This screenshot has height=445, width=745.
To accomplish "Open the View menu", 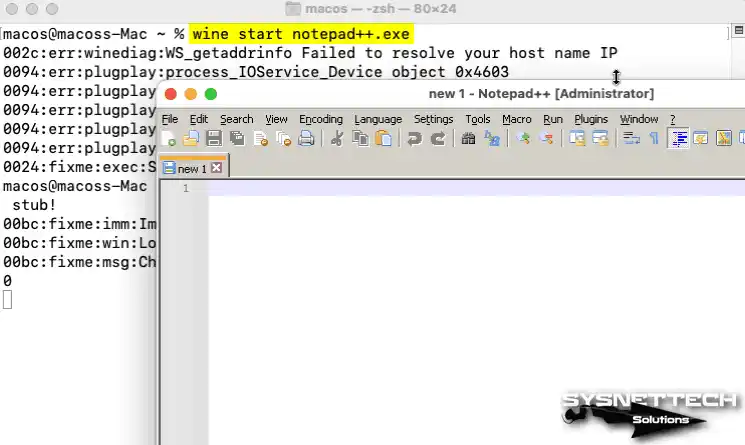I will click(x=276, y=119).
